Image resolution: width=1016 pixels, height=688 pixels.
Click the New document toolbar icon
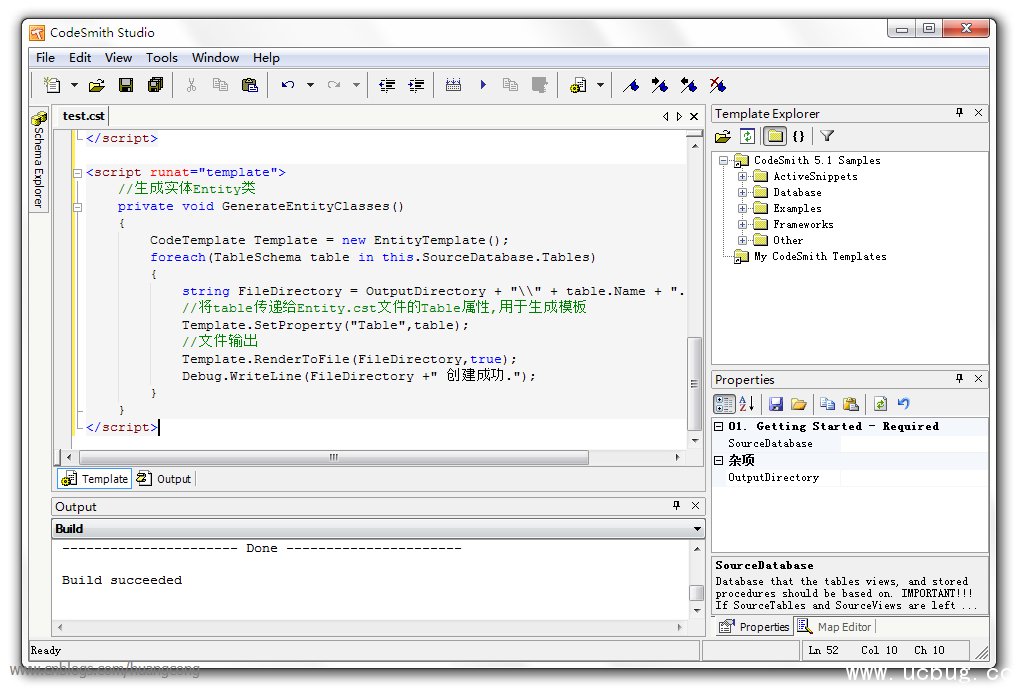(x=52, y=85)
